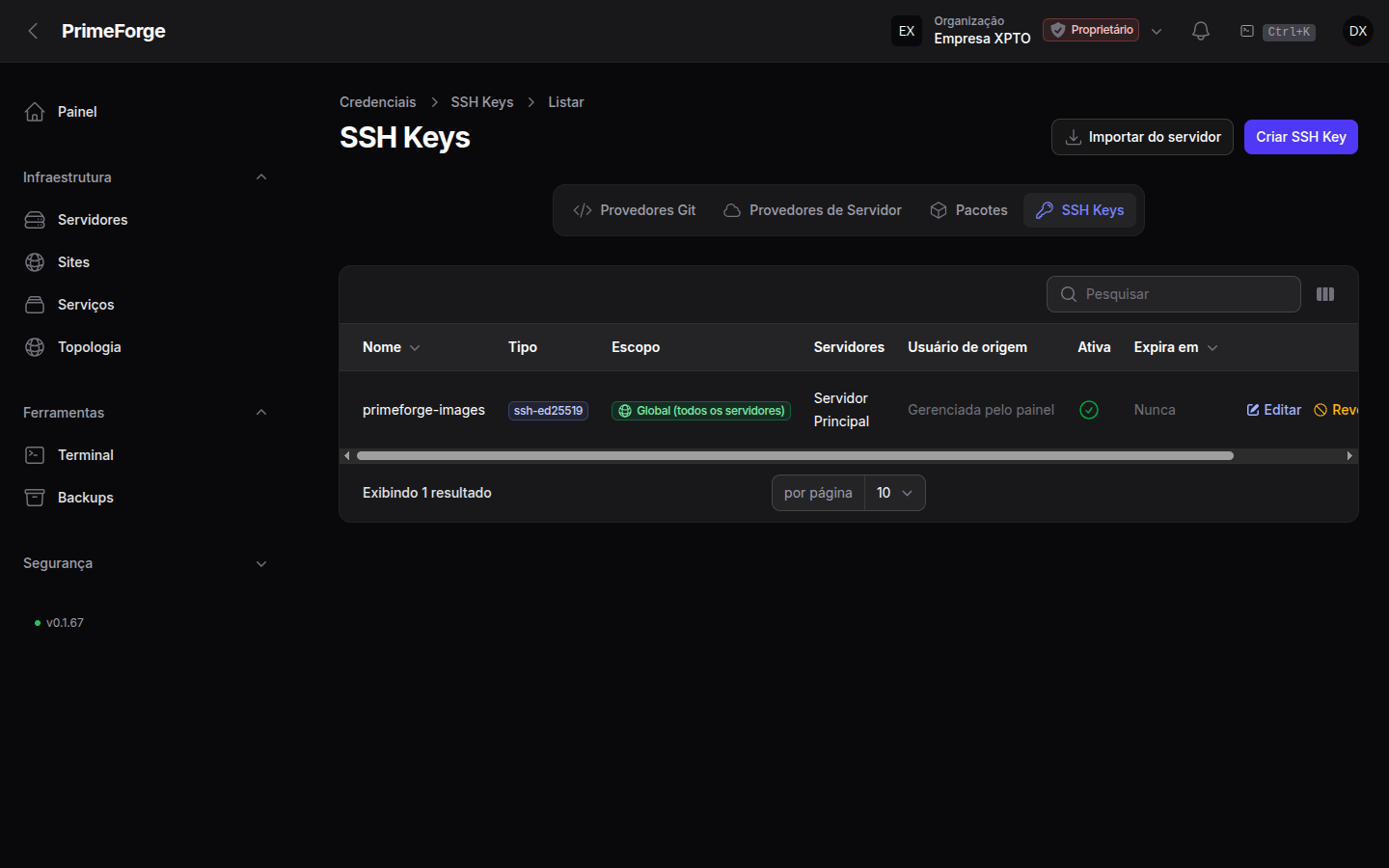Click the Topologia icon
Screen dimensions: 1389x868
point(35,347)
